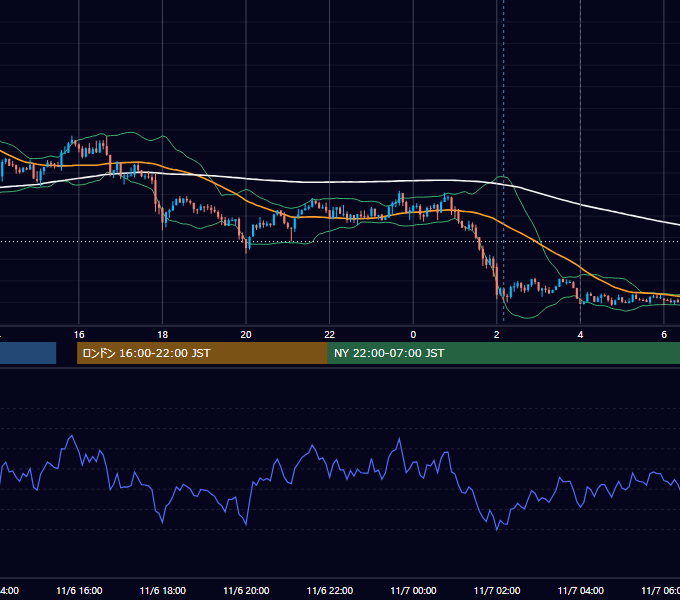Click the "18" hour label on upper axis
This screenshot has width=680, height=600.
click(x=163, y=335)
